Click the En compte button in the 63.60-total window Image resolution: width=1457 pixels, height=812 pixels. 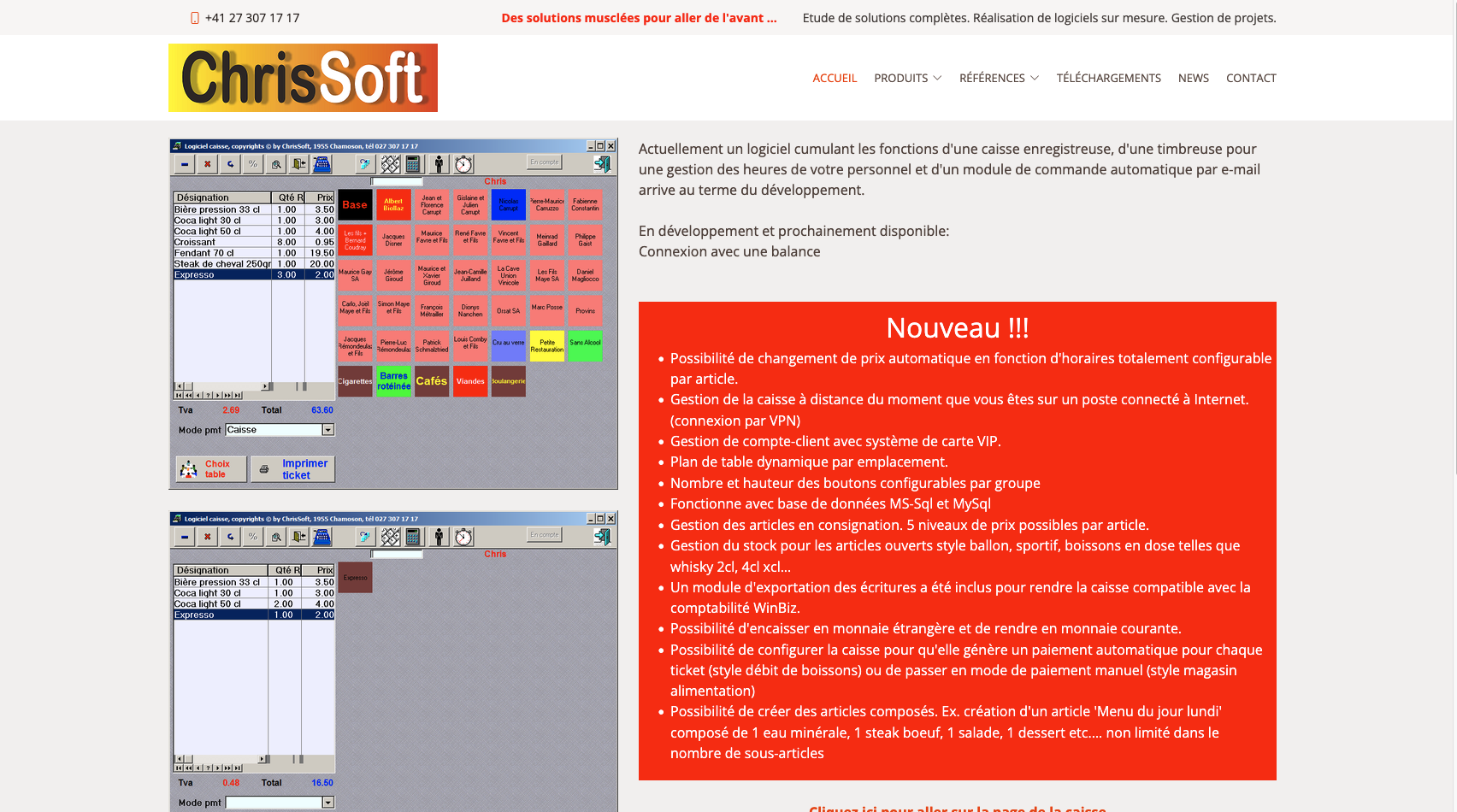pos(545,162)
